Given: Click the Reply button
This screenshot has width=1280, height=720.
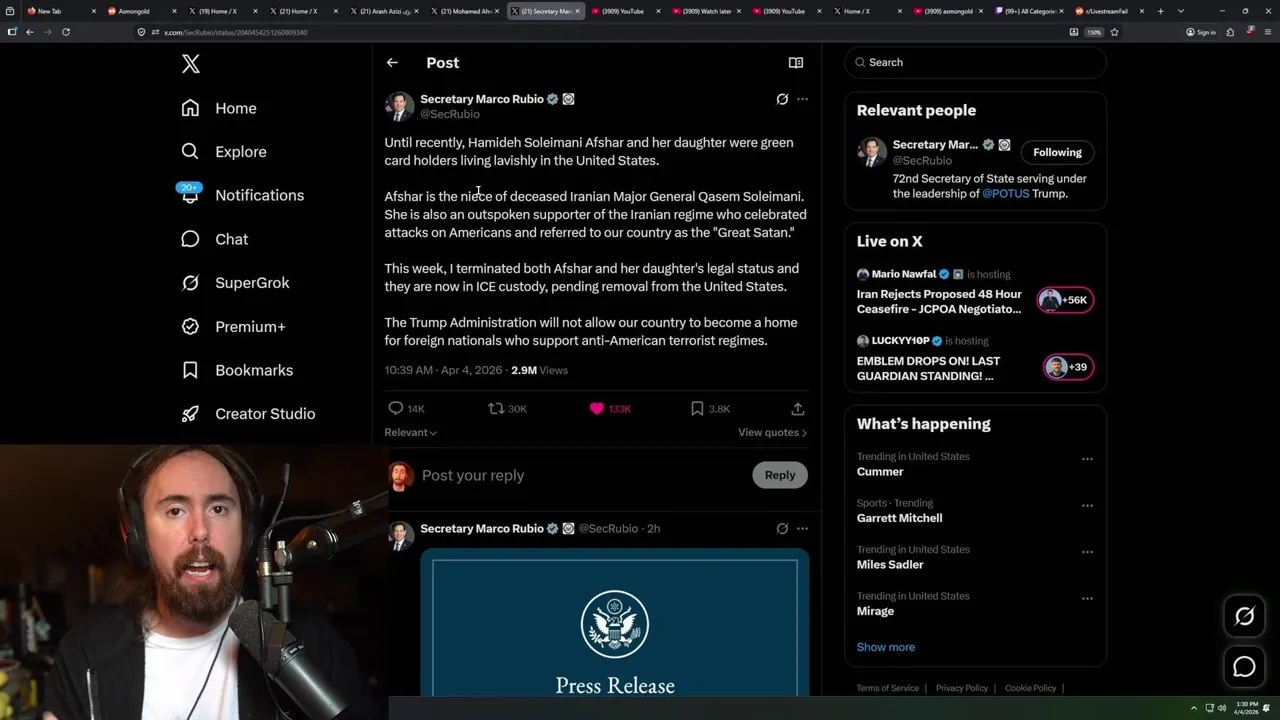Looking at the screenshot, I should (x=780, y=475).
